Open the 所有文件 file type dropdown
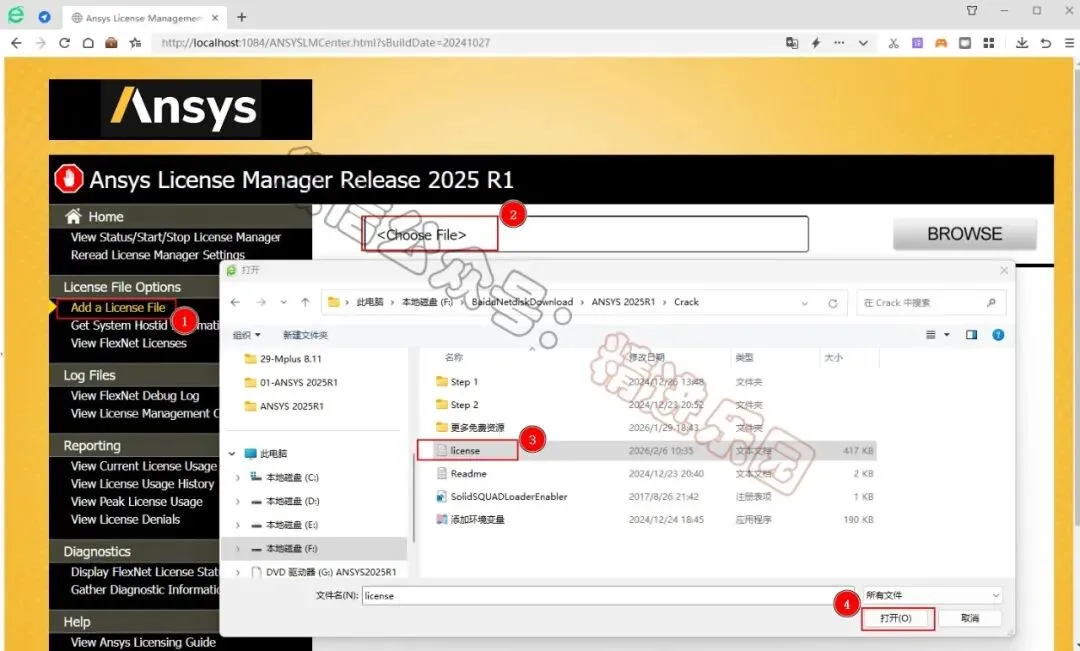The image size is (1080, 651). pos(933,595)
